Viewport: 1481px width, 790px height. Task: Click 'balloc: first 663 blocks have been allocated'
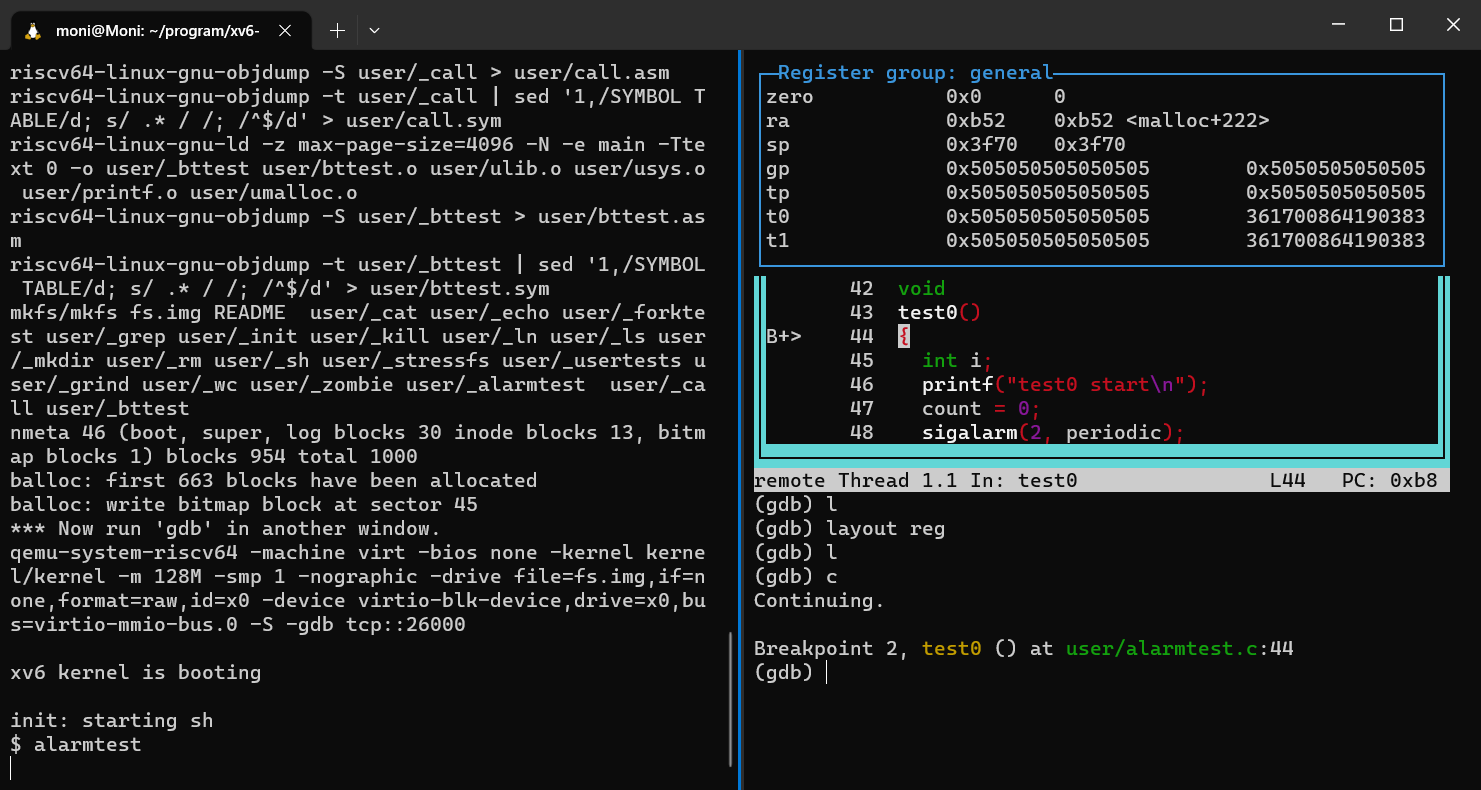[x=274, y=481]
